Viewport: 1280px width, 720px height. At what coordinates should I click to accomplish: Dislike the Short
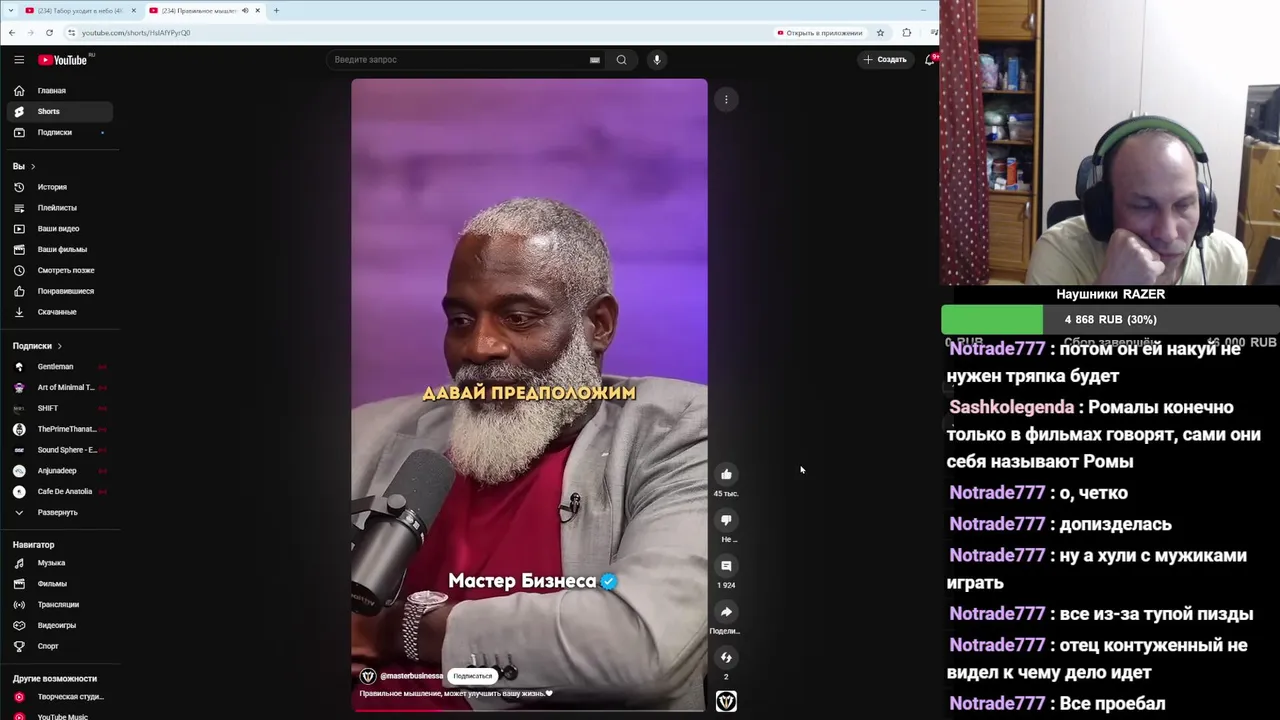tap(726, 520)
